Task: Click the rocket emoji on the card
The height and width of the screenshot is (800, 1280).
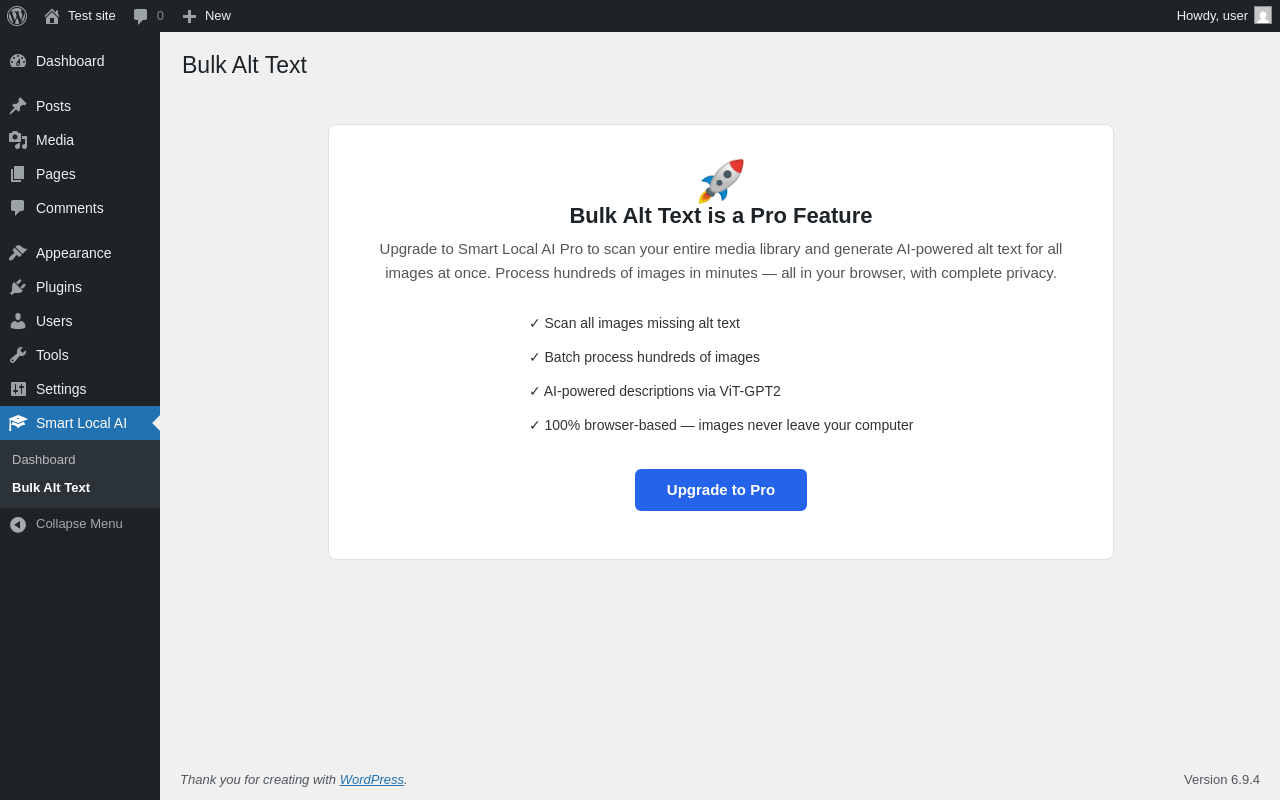Action: coord(721,181)
